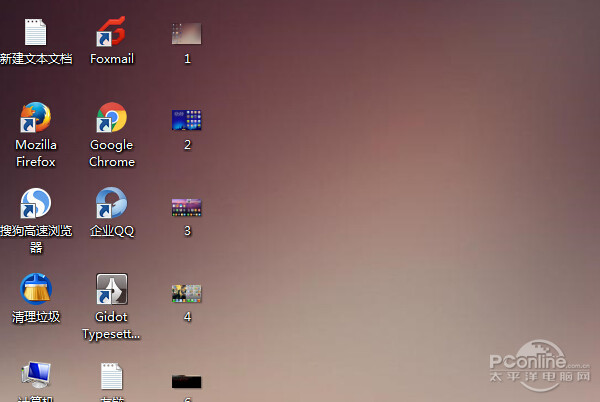Open the Computer monitor icon at bottom
The height and width of the screenshot is (402, 600).
(x=36, y=375)
